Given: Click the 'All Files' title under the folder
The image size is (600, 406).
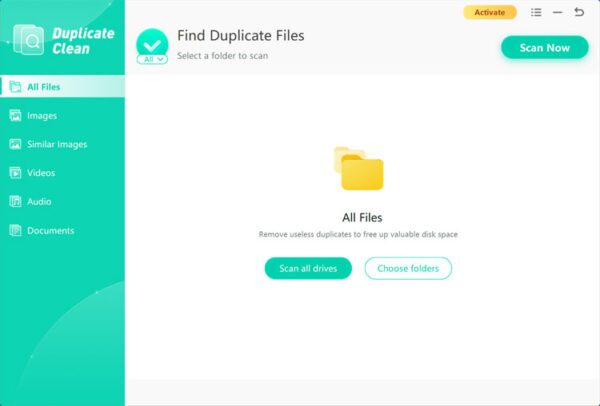Looking at the screenshot, I should pos(362,218).
